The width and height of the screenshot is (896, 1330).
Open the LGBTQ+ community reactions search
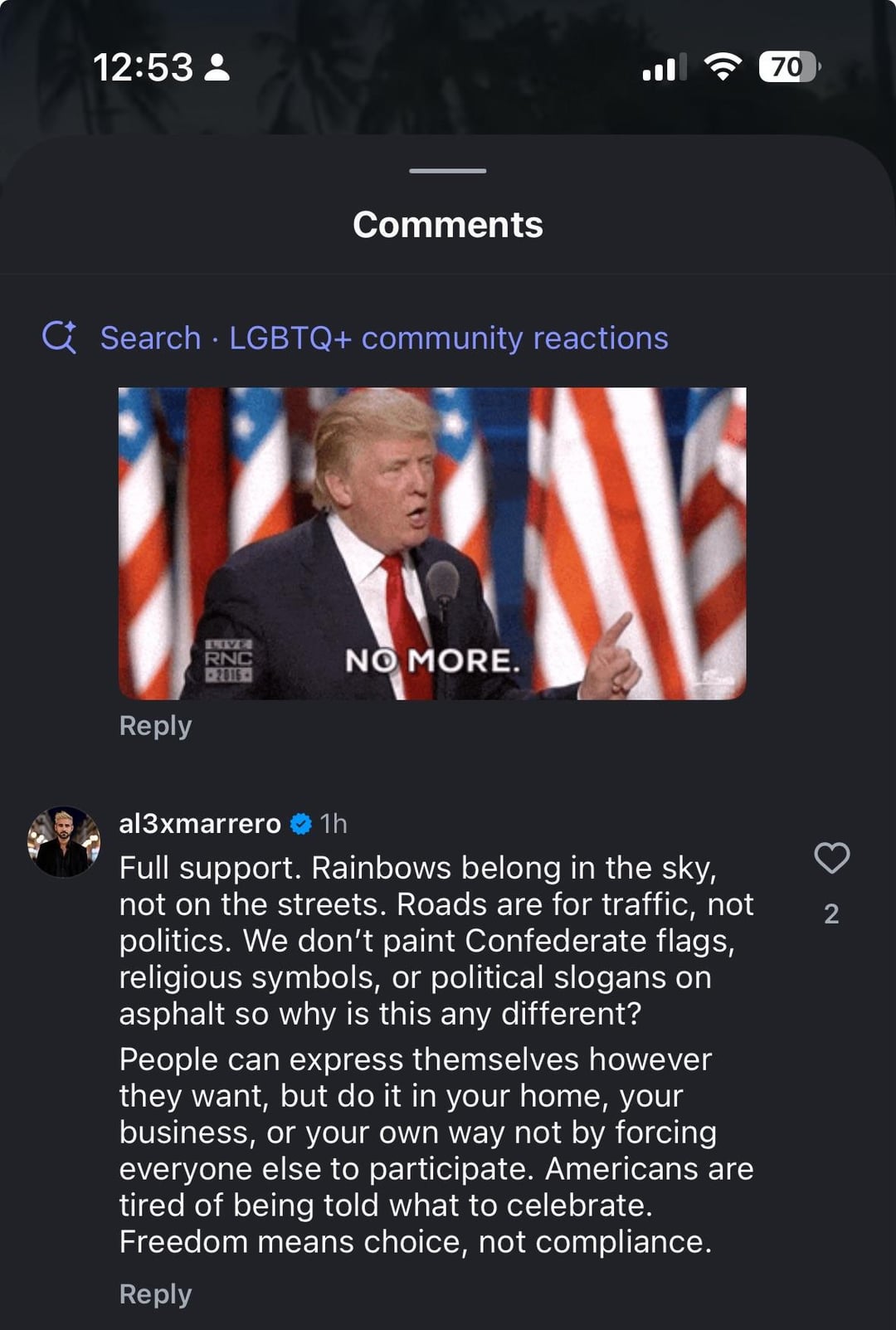(384, 339)
